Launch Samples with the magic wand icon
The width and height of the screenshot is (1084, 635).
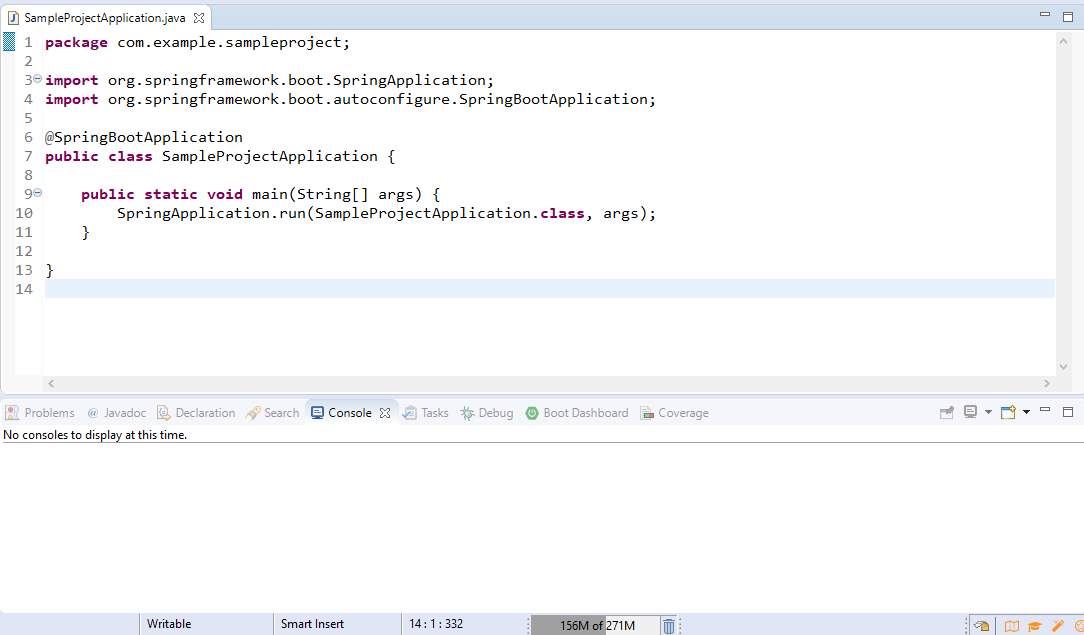1058,625
